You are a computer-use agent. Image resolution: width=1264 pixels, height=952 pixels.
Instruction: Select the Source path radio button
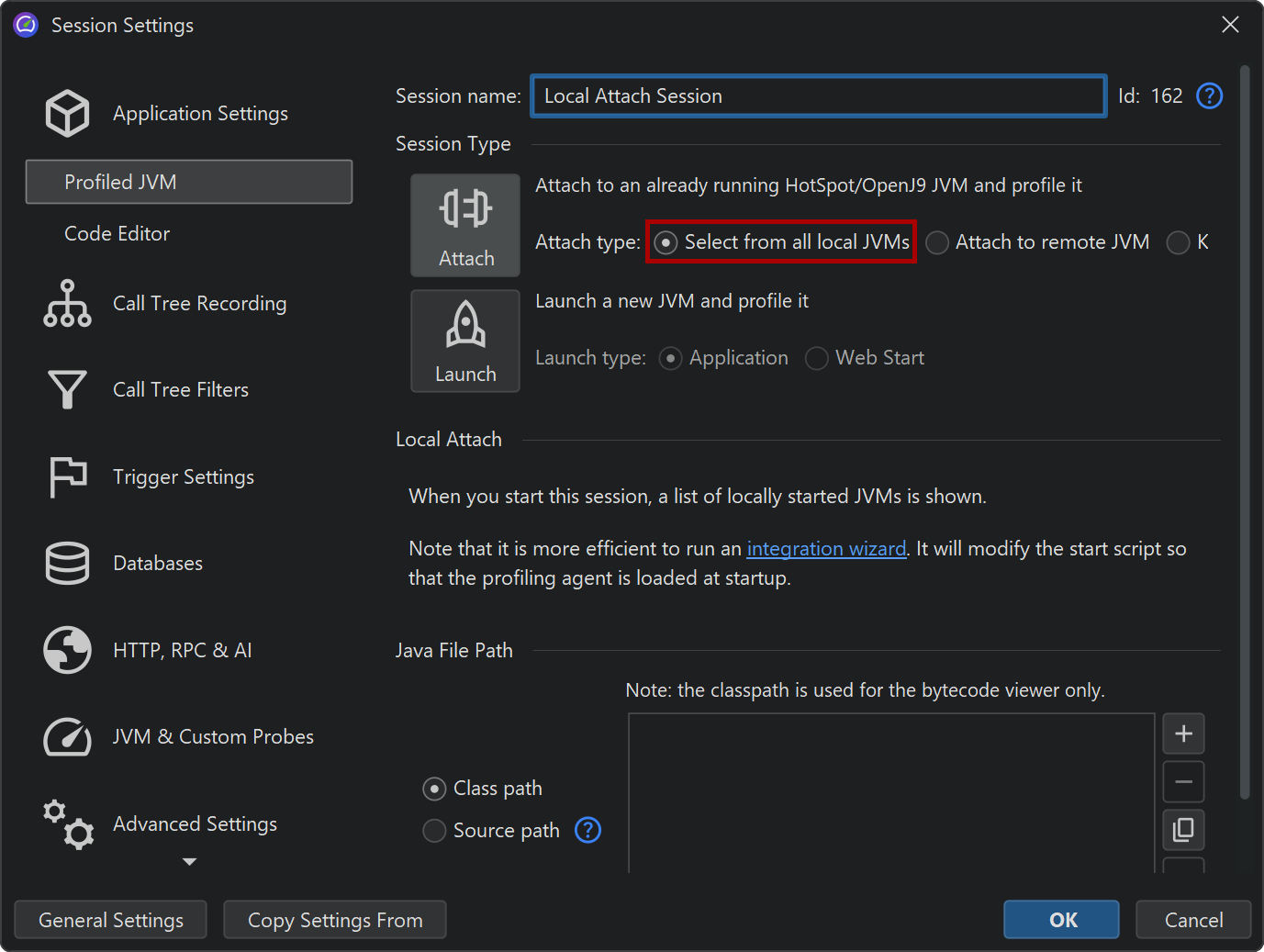(x=434, y=831)
